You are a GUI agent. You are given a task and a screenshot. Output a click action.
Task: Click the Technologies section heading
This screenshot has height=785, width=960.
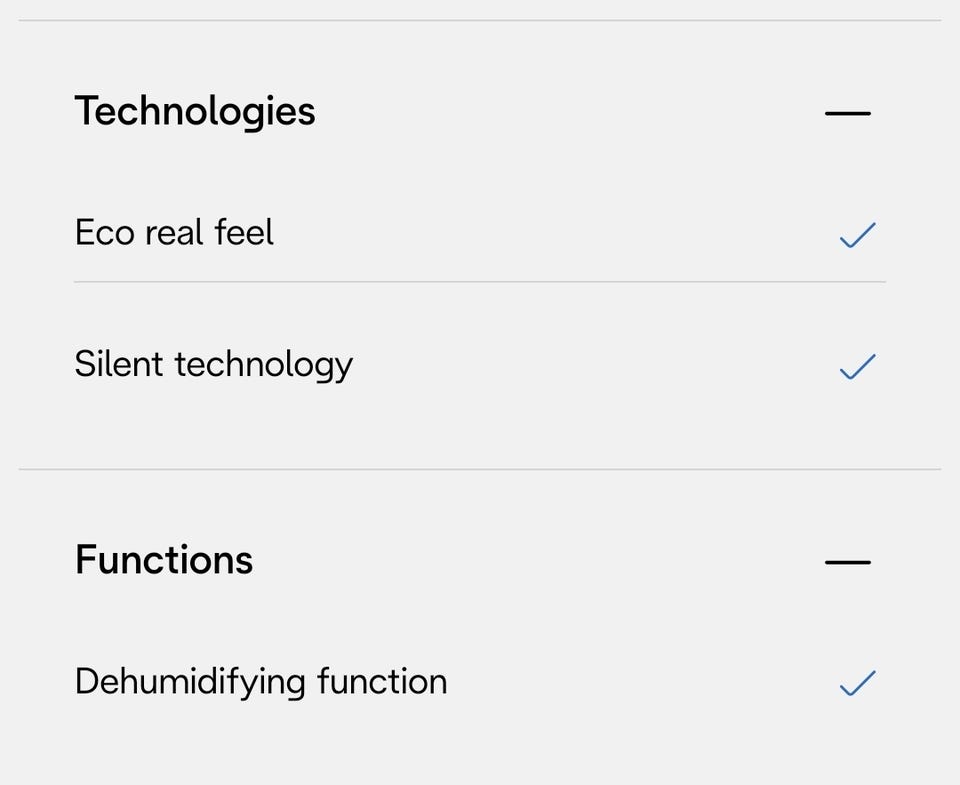tap(195, 112)
